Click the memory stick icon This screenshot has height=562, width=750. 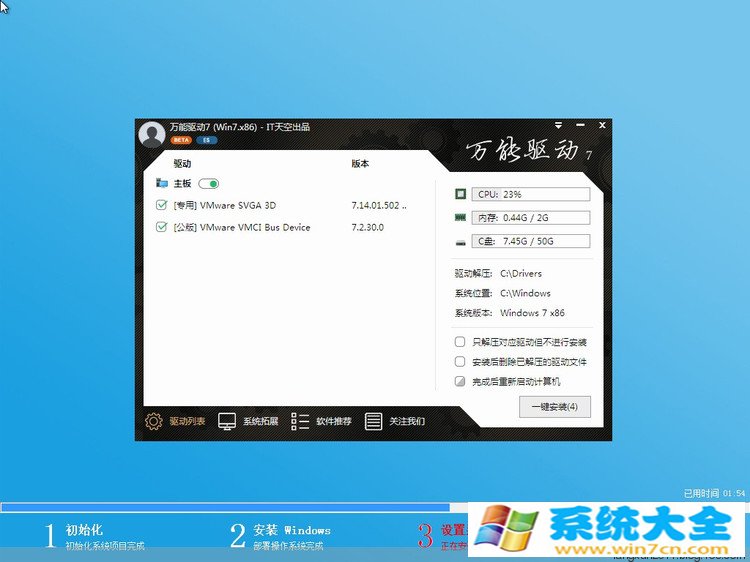[x=460, y=218]
